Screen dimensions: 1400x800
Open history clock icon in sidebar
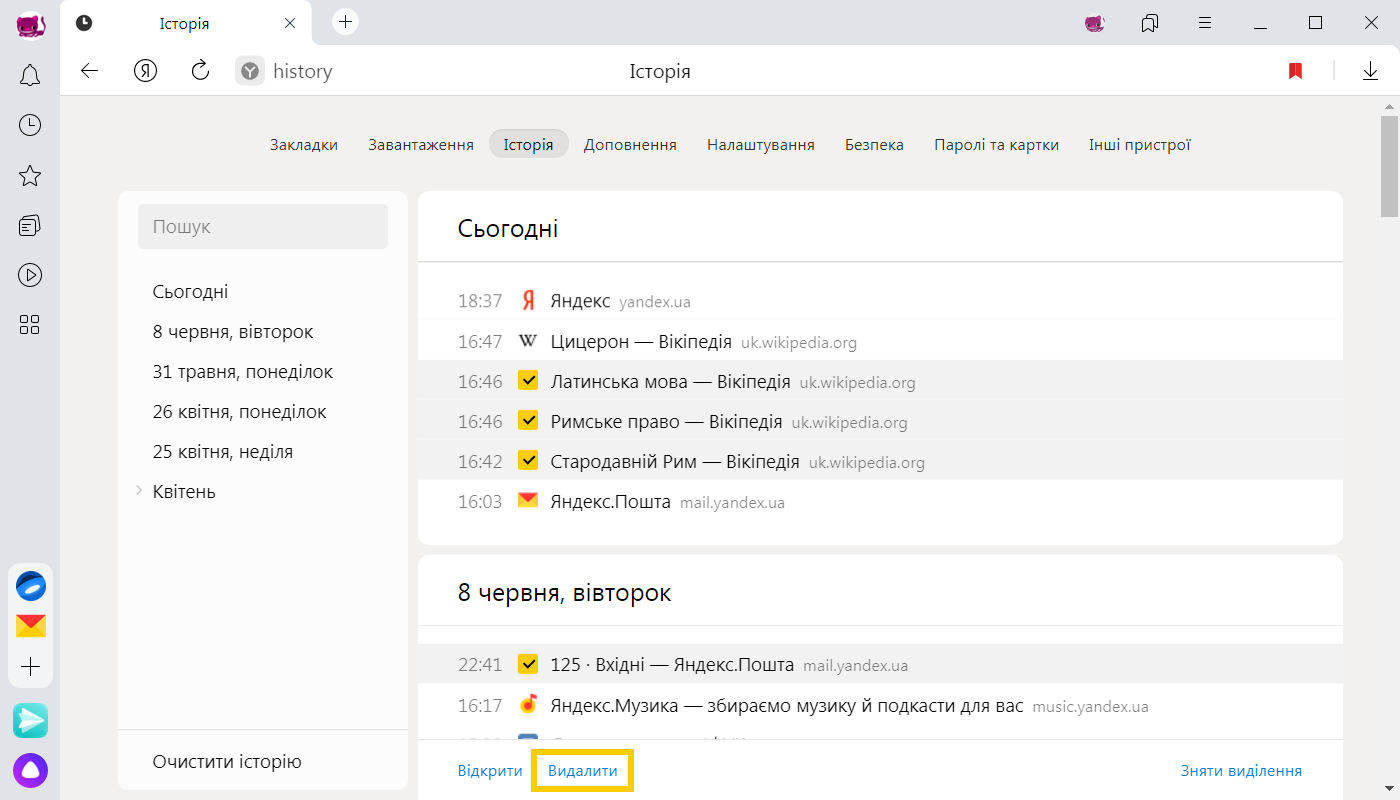click(30, 125)
